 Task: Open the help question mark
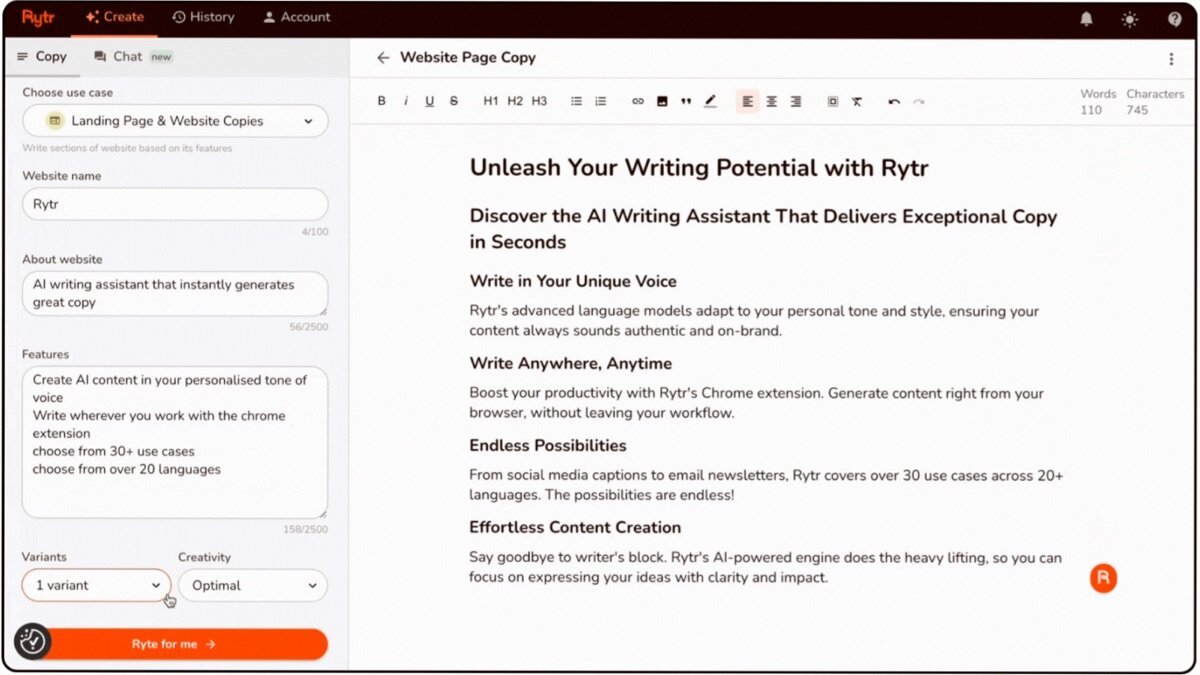click(1175, 18)
